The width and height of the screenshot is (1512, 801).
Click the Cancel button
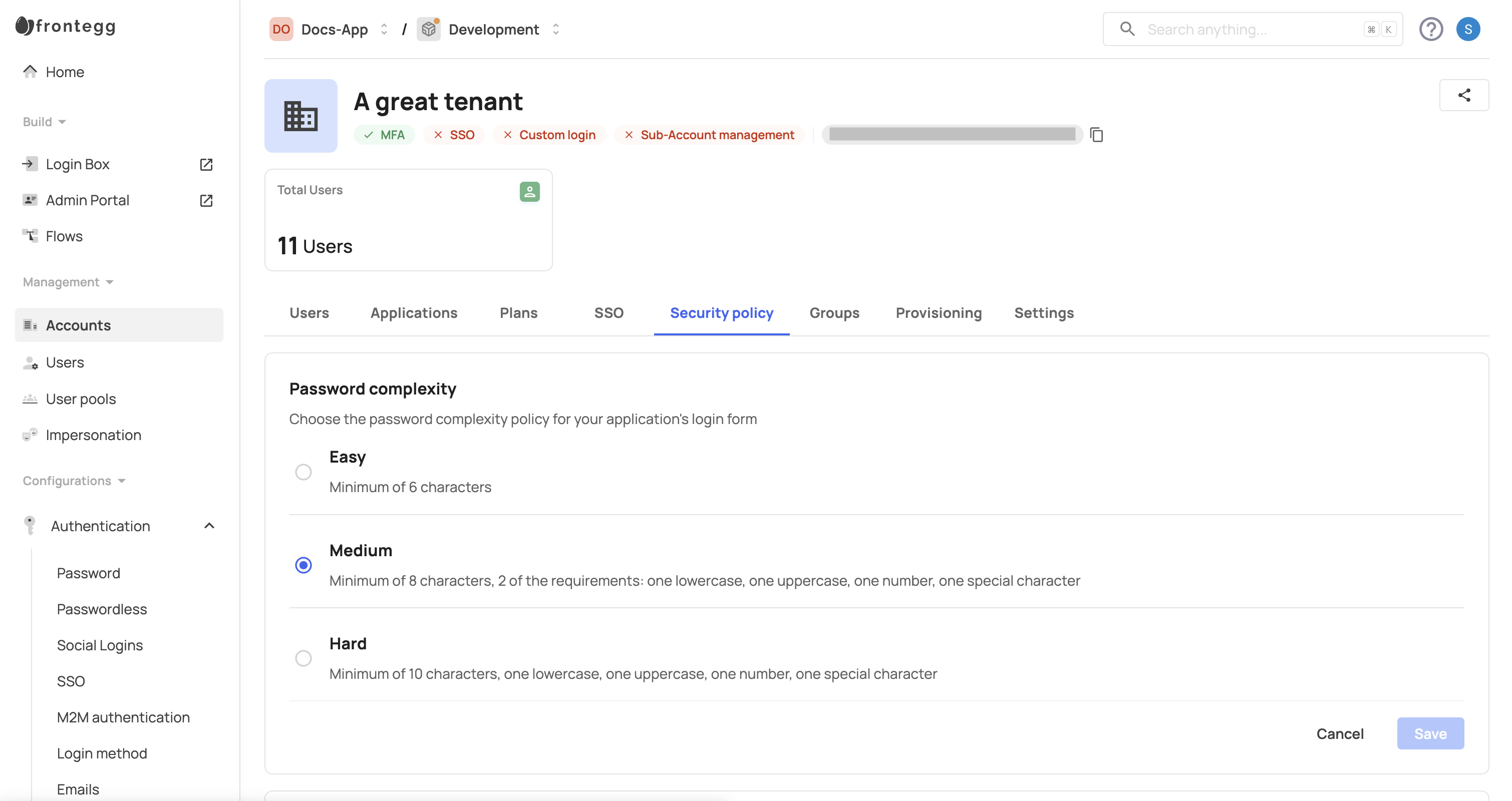tap(1339, 733)
